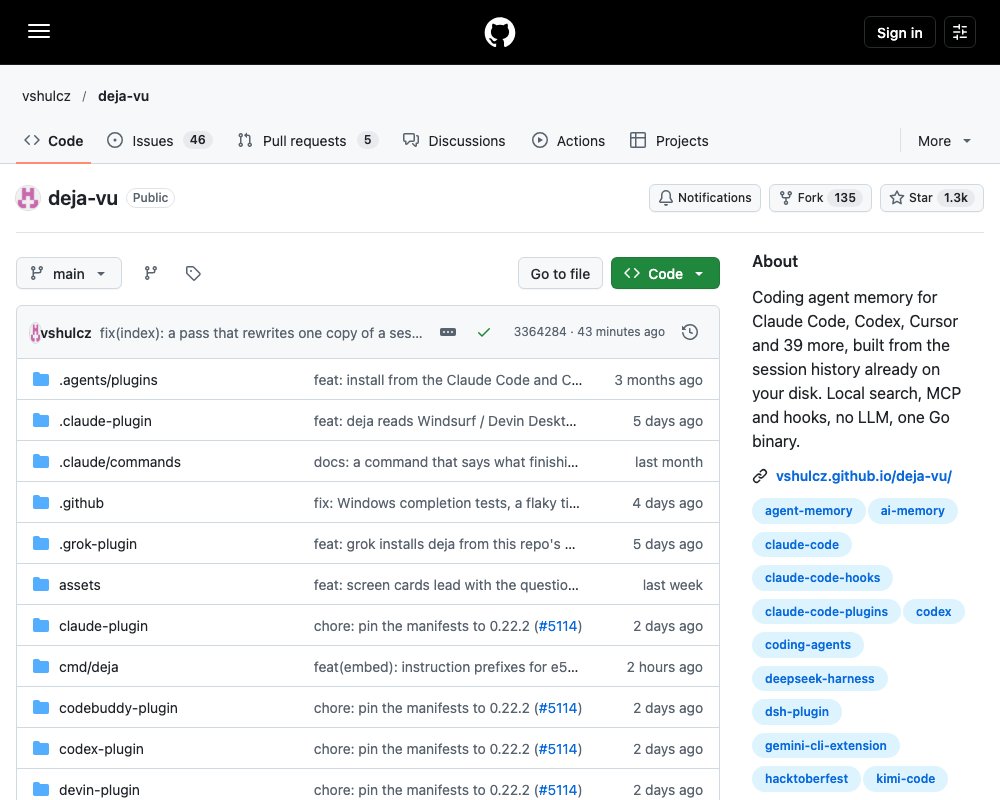Viewport: 1000px width, 800px height.
Task: Expand the green Code dropdown
Action: pyautogui.click(x=665, y=274)
